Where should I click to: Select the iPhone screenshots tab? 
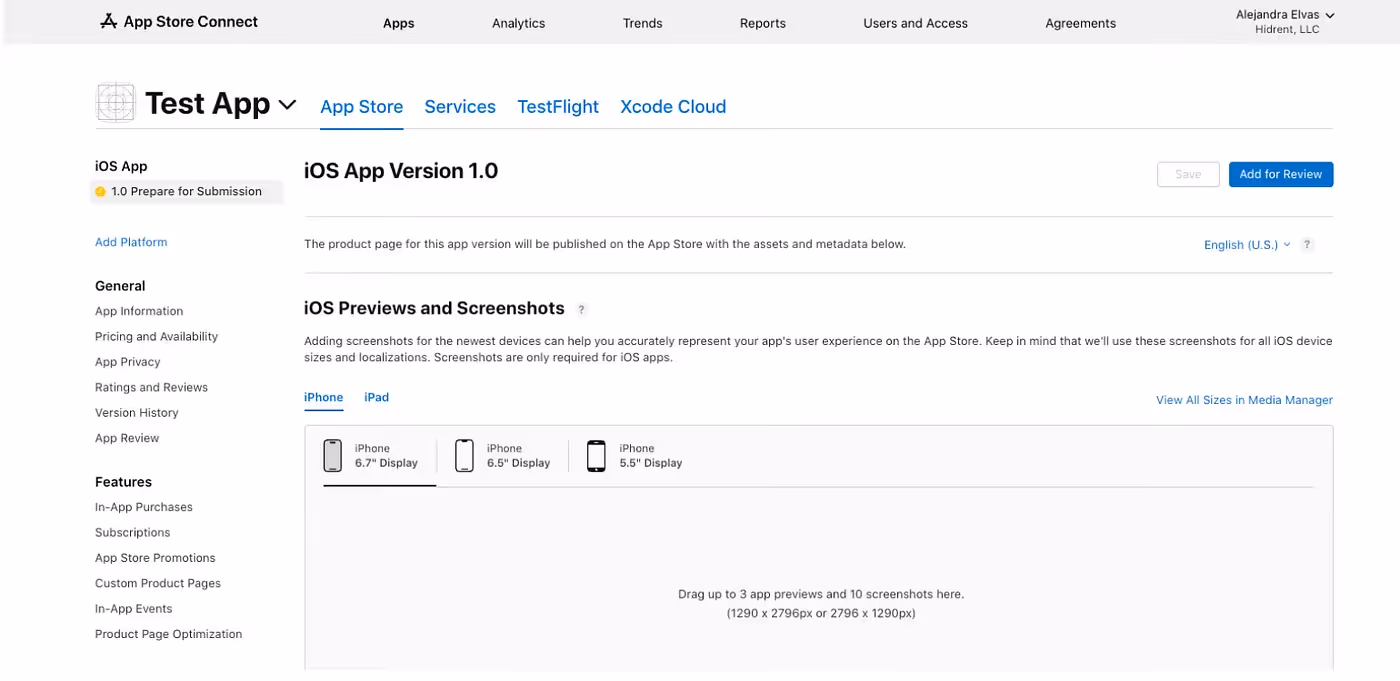click(324, 397)
